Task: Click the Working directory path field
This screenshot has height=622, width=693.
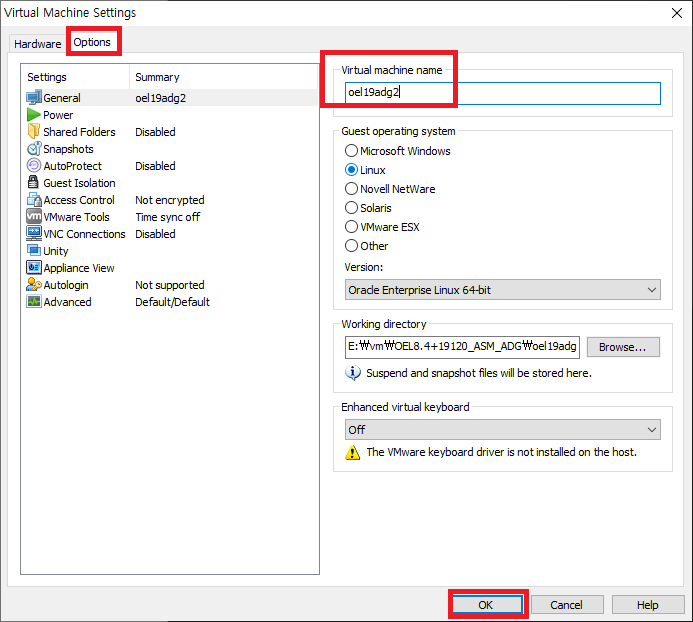Action: point(462,347)
